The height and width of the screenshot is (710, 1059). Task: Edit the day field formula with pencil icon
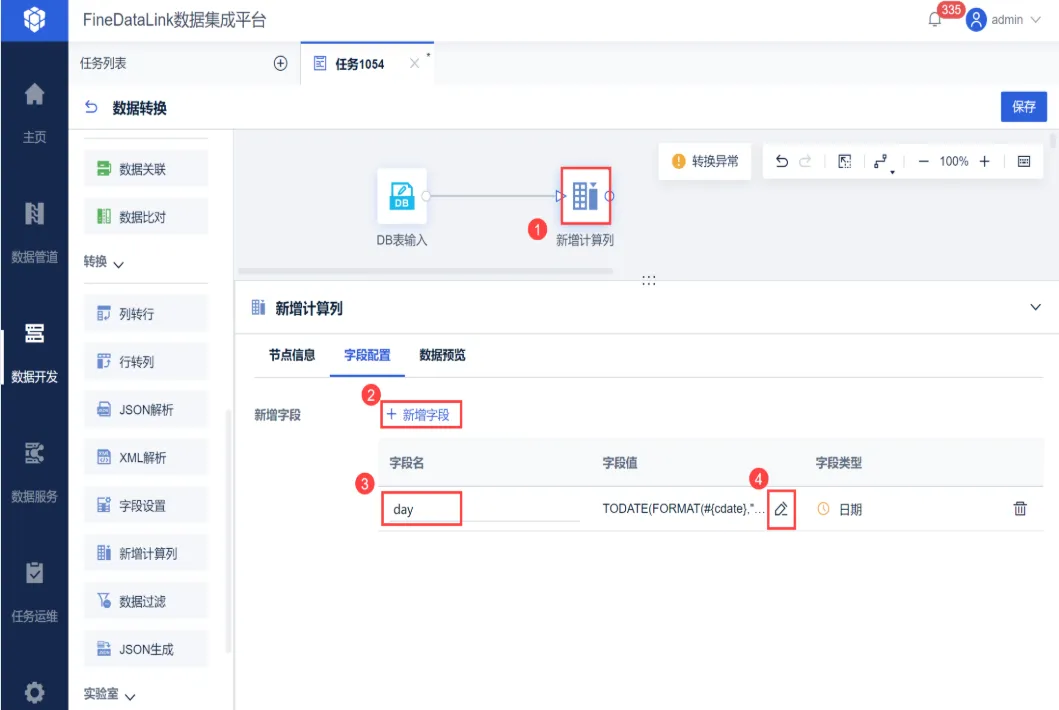[781, 509]
